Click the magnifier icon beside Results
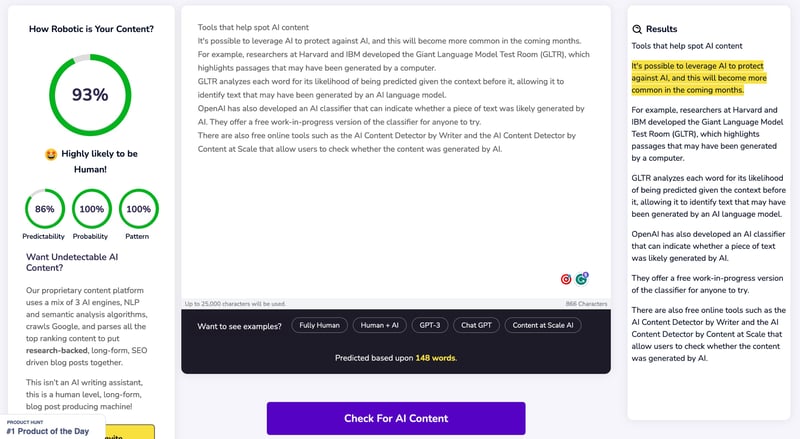 pyautogui.click(x=638, y=29)
